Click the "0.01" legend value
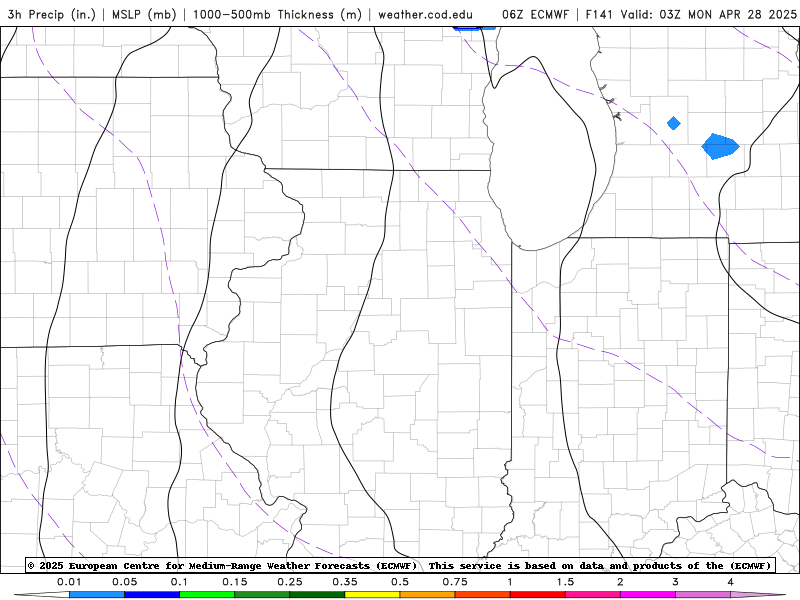 point(69,582)
